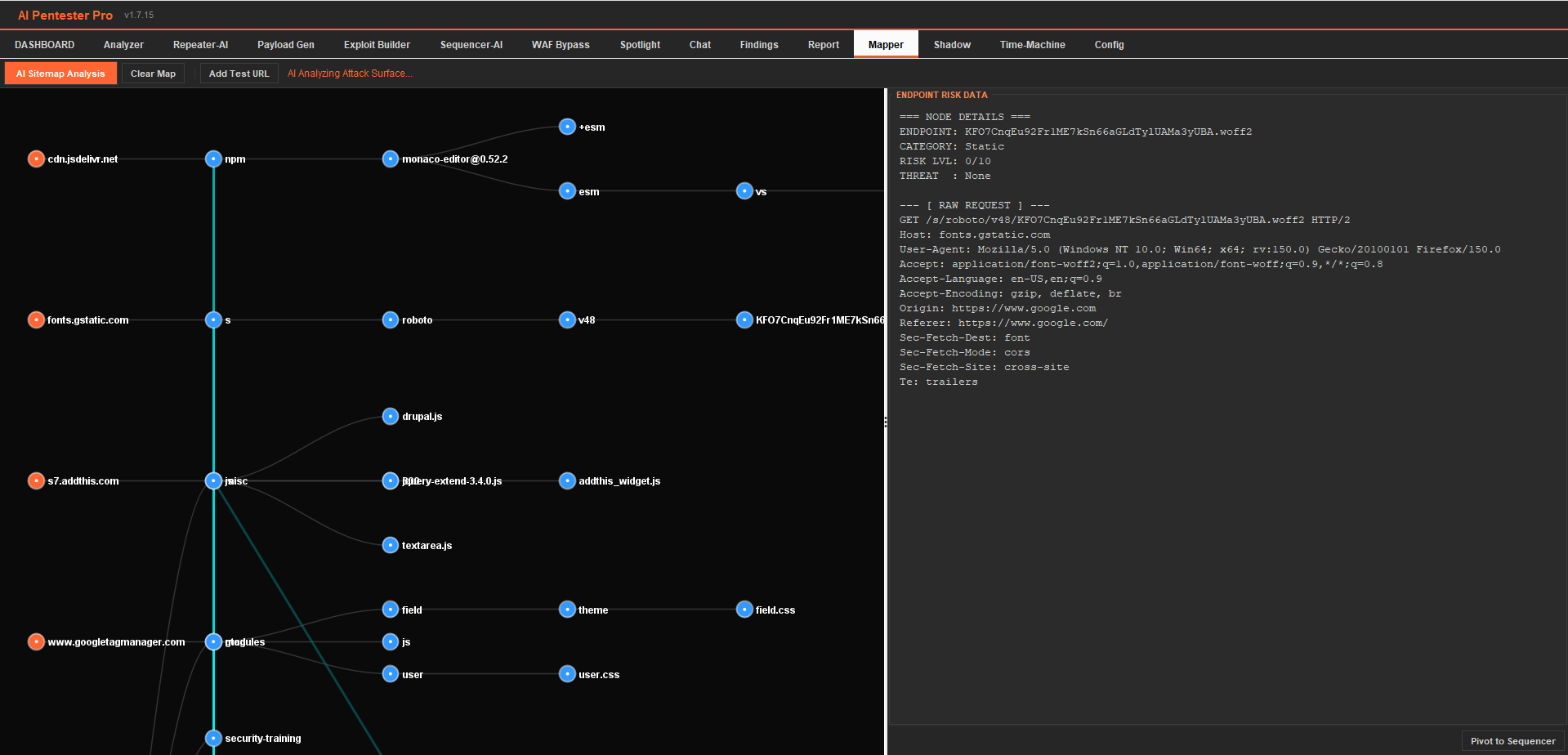Viewport: 1568px width, 755px height.
Task: Click the Clear Map button
Action: [153, 74]
